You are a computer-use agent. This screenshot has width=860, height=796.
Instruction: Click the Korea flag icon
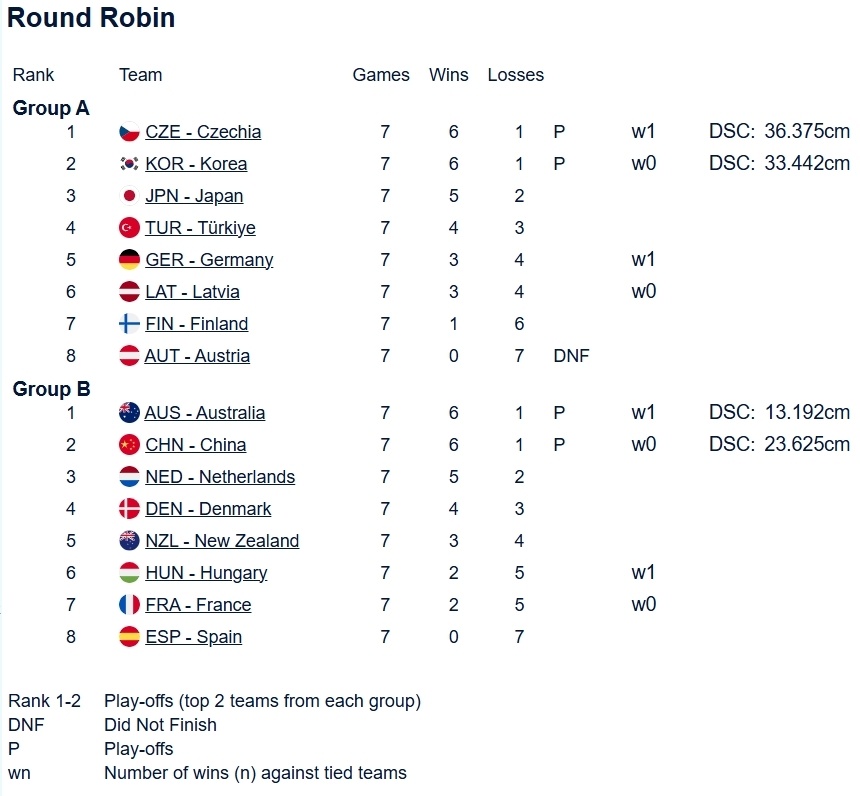[x=129, y=164]
